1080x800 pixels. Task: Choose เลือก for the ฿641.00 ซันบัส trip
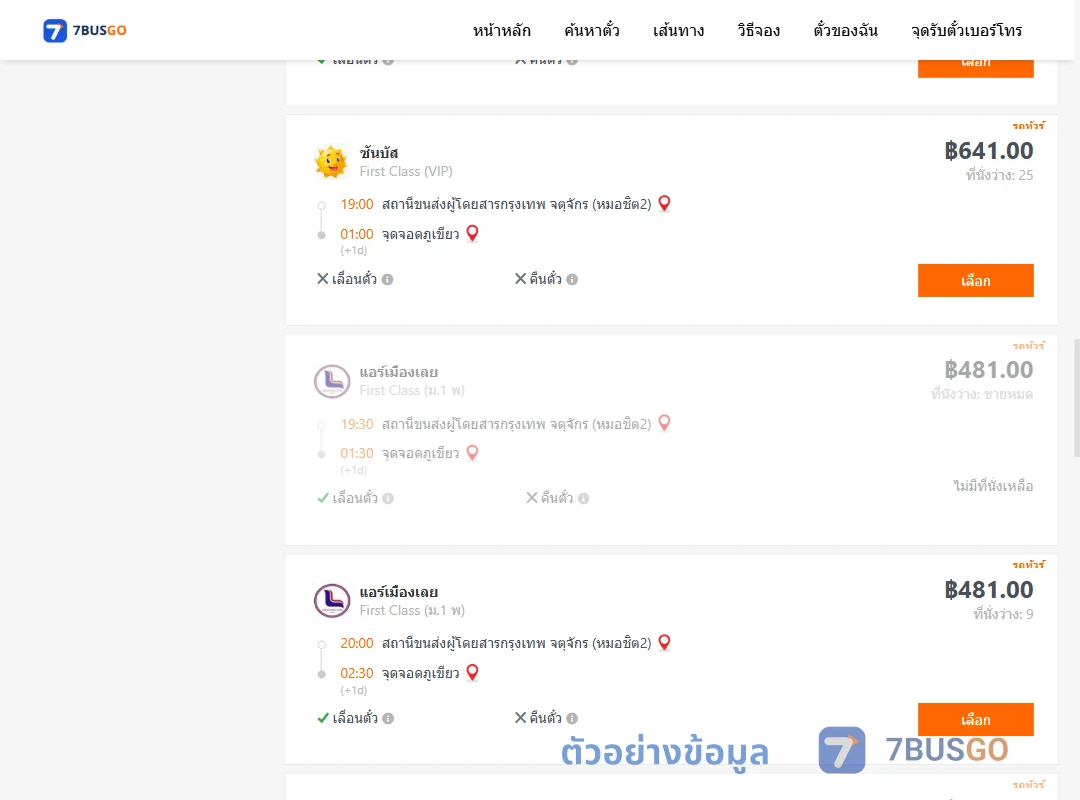pyautogui.click(x=975, y=280)
